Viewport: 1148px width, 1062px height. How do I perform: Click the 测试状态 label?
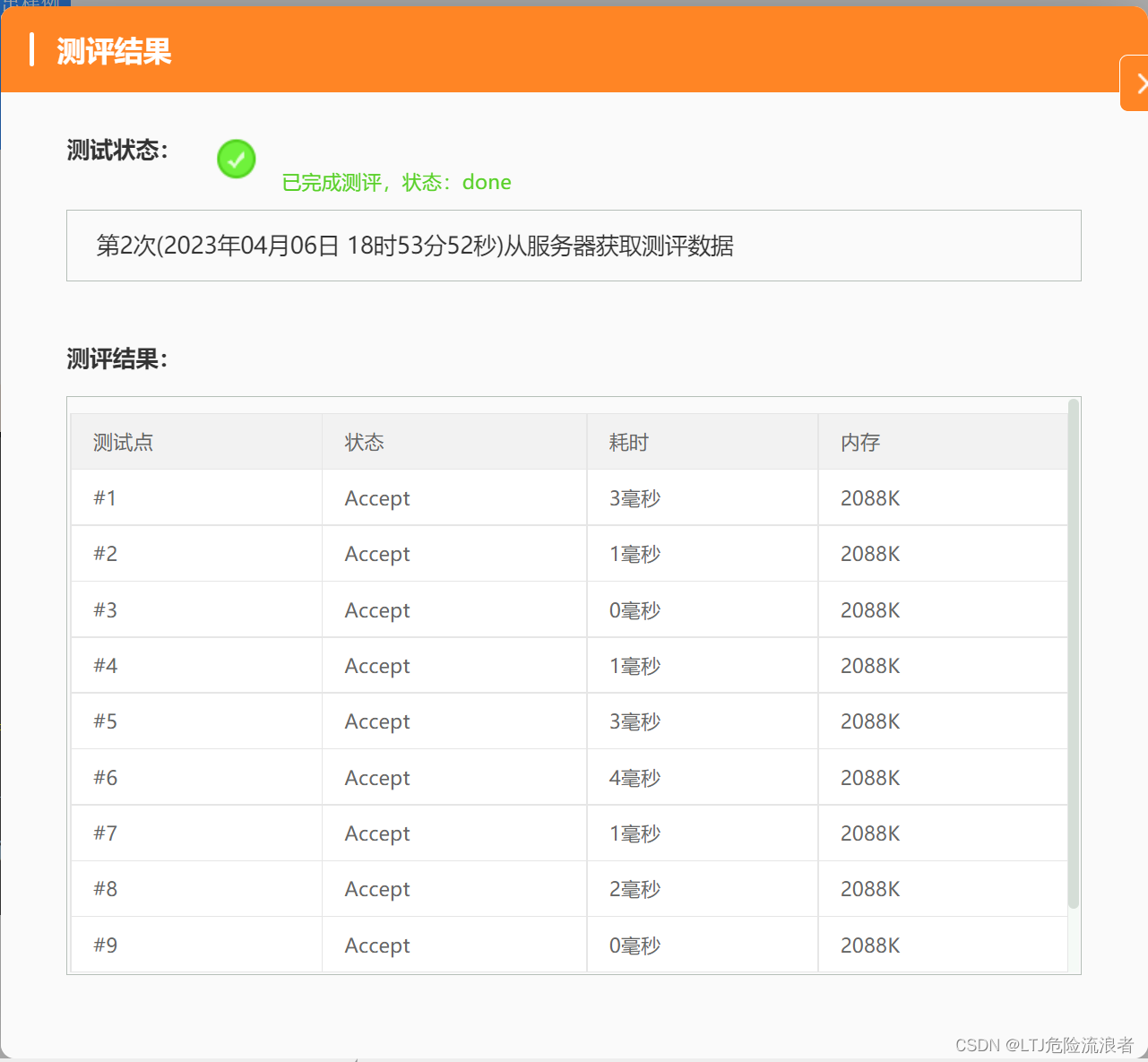pos(117,150)
